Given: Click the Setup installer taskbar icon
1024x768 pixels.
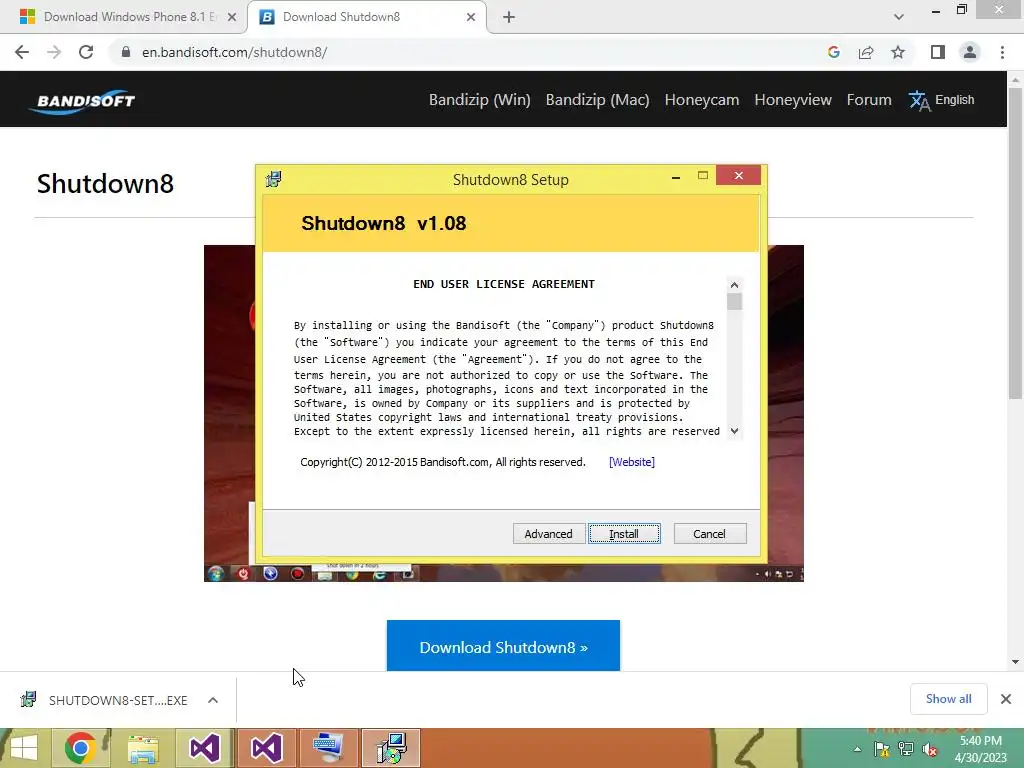Looking at the screenshot, I should [391, 748].
